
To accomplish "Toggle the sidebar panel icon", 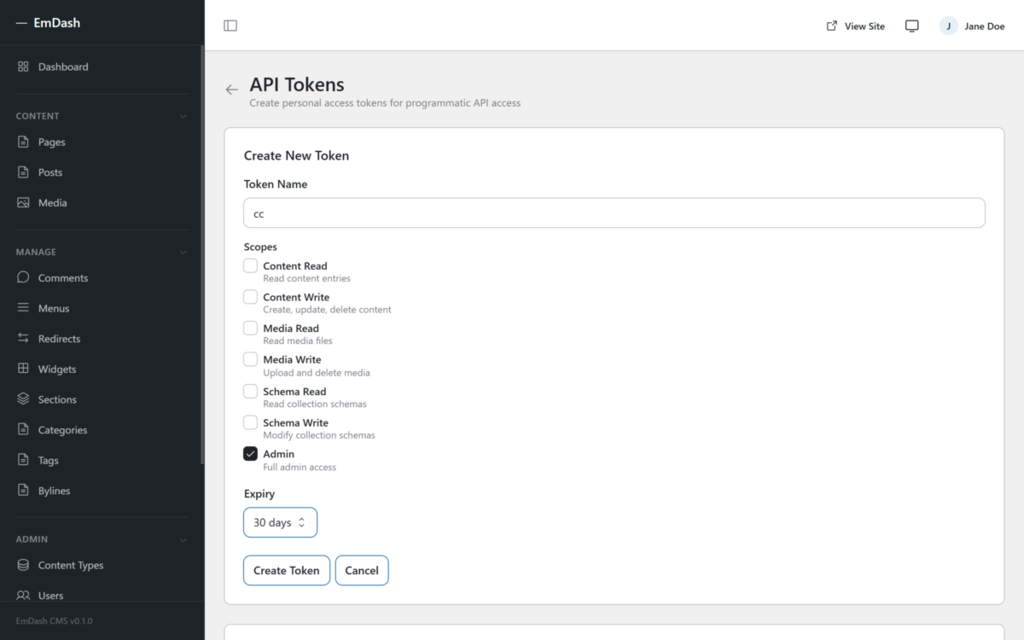I will pyautogui.click(x=230, y=25).
